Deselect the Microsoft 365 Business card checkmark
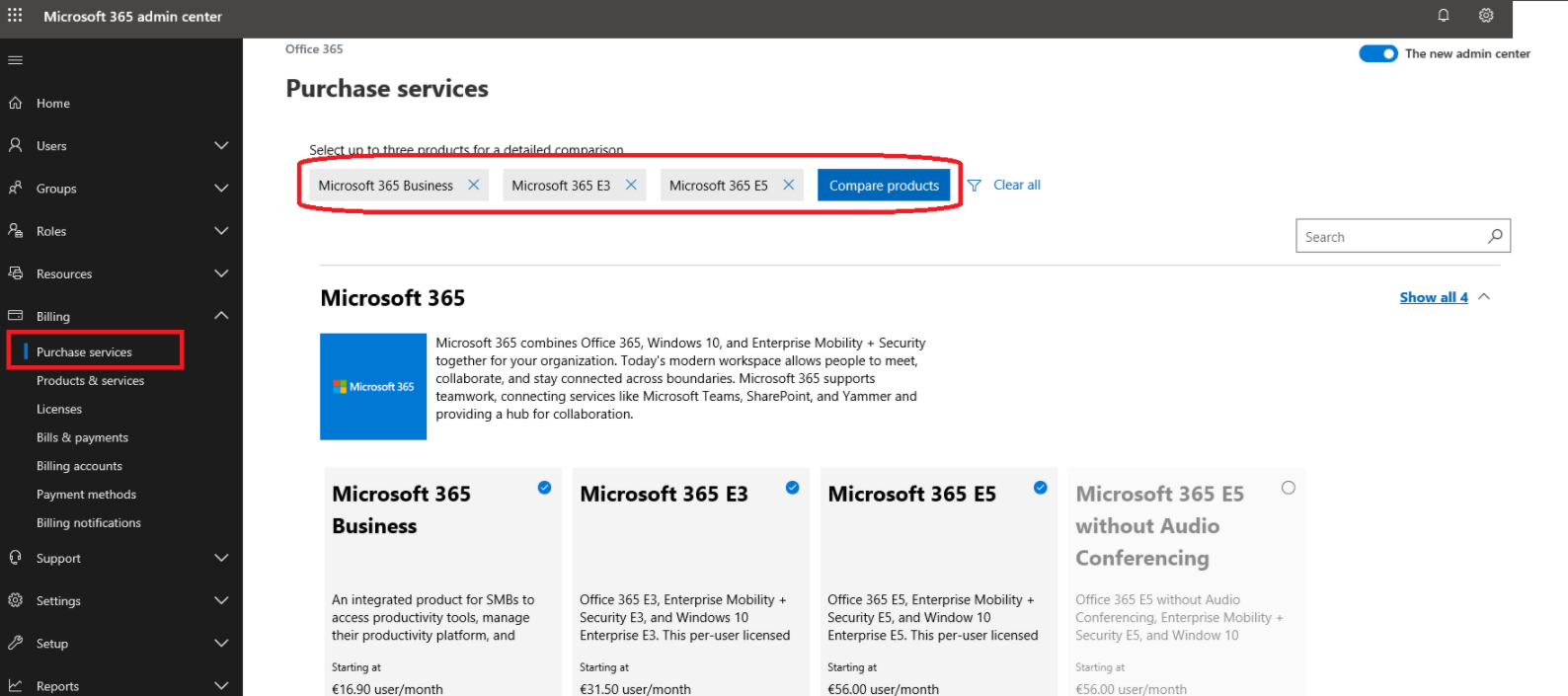This screenshot has height=696, width=1568. pos(544,488)
